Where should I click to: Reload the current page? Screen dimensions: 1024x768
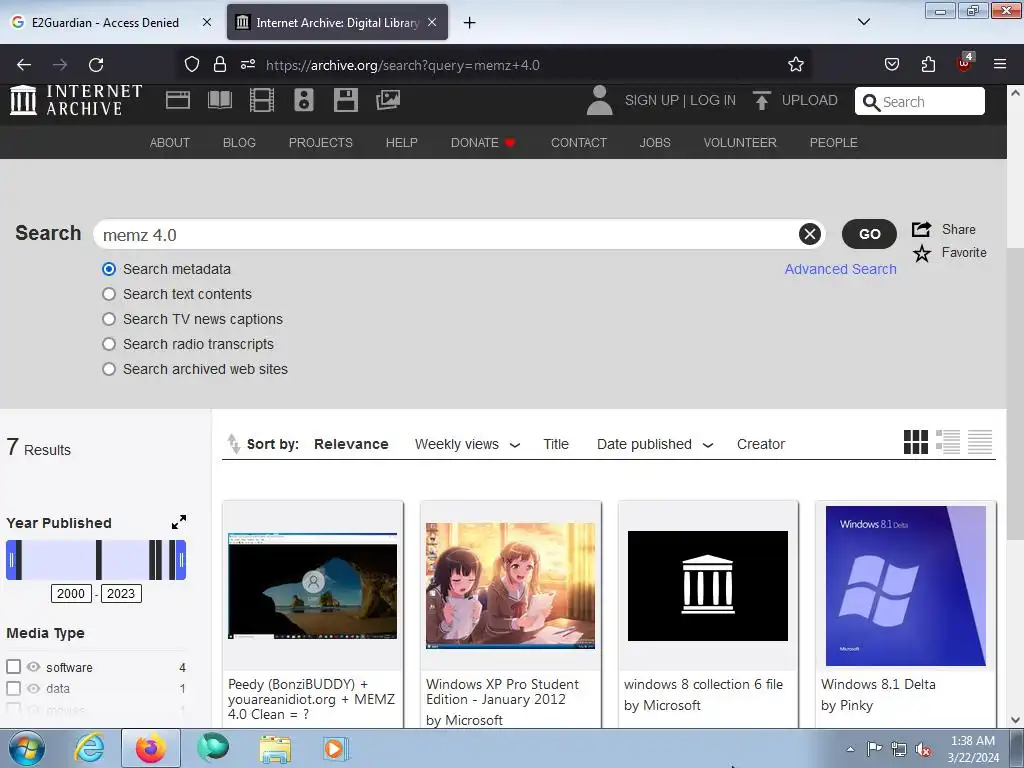(96, 65)
